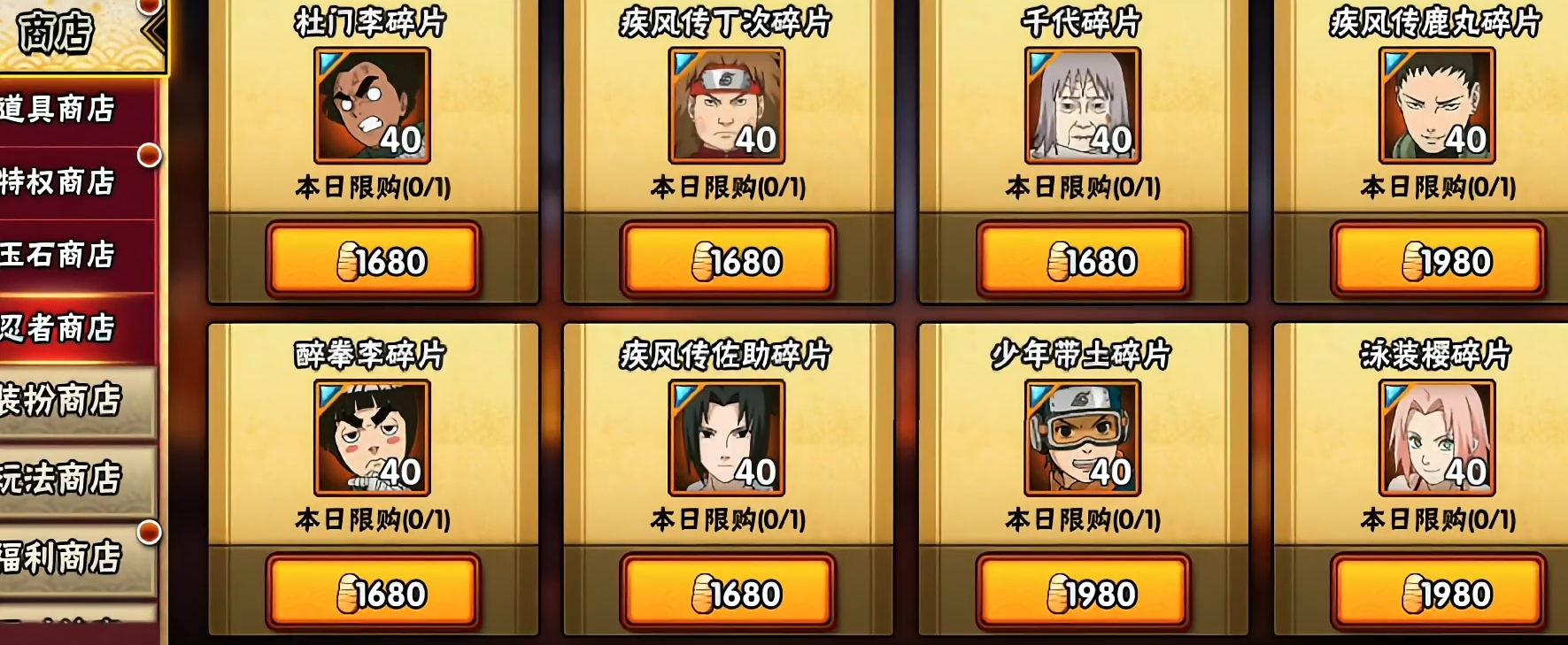Select the 醉拳李碎片 character portrait

click(373, 438)
